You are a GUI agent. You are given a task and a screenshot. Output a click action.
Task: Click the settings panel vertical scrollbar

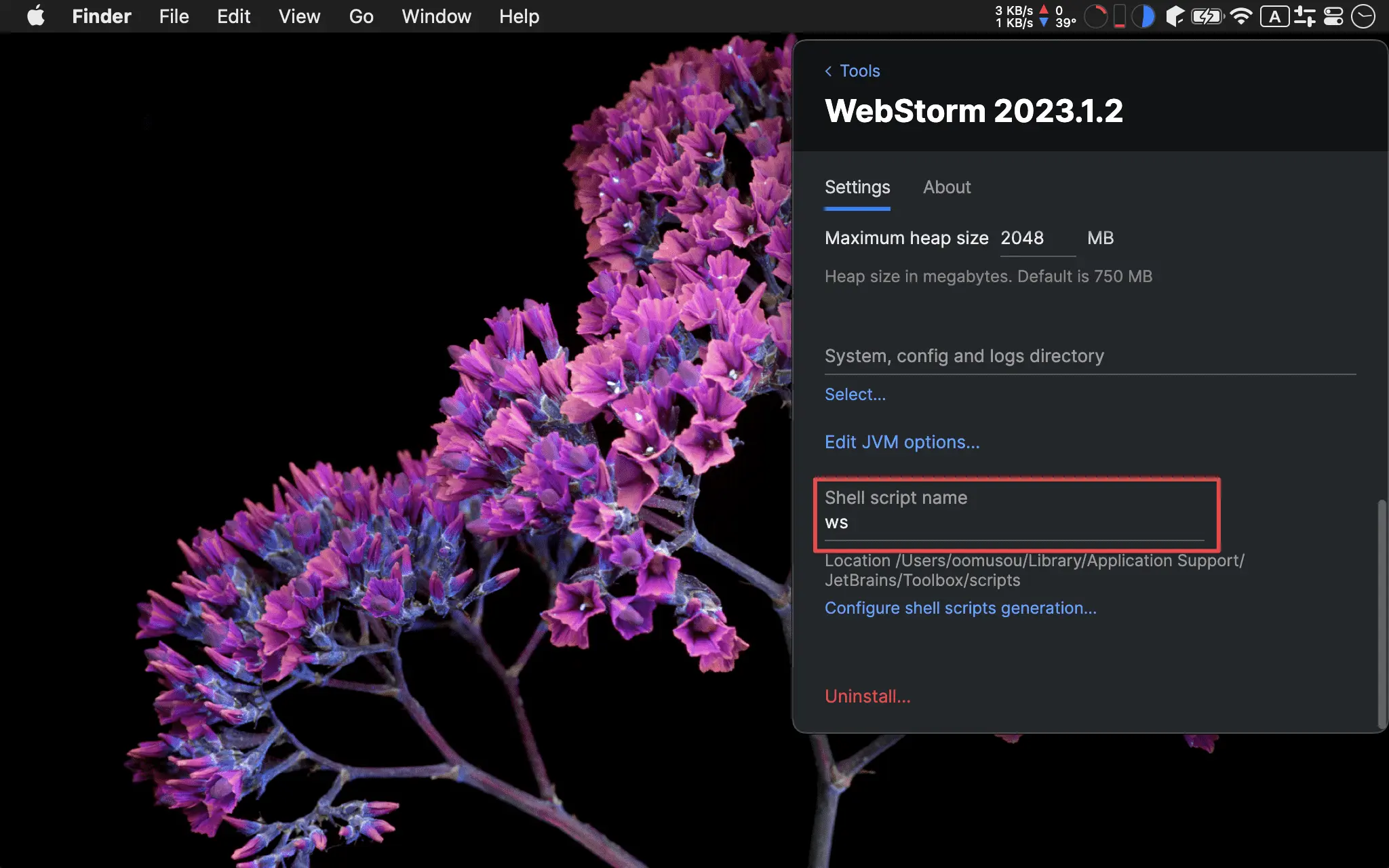[1382, 614]
